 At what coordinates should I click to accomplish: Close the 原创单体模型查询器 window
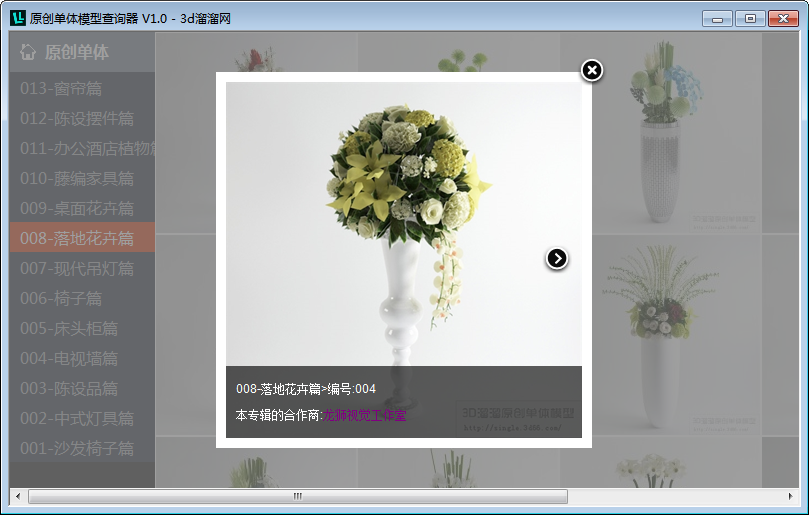(x=783, y=19)
